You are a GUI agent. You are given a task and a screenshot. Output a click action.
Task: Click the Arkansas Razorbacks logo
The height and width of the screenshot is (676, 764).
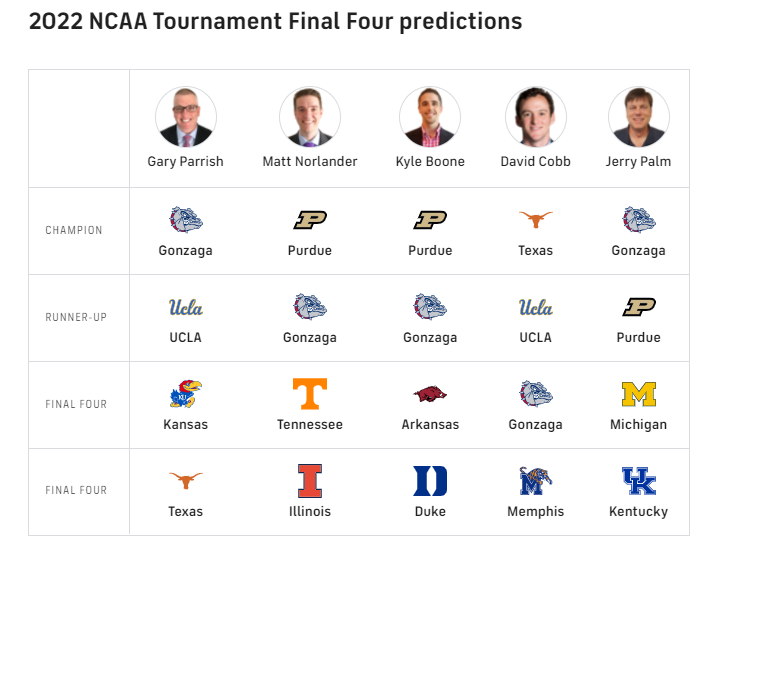coord(430,394)
